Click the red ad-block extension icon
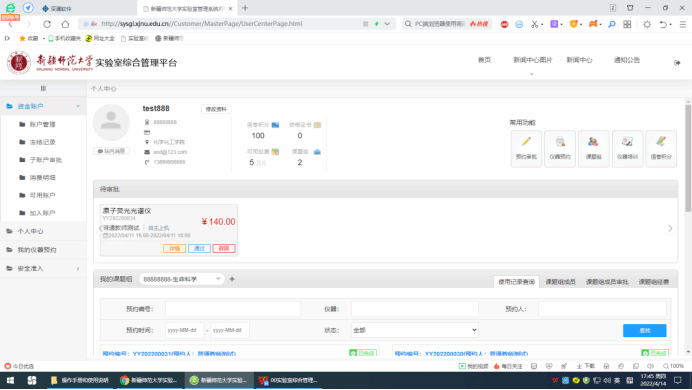 click(x=504, y=24)
